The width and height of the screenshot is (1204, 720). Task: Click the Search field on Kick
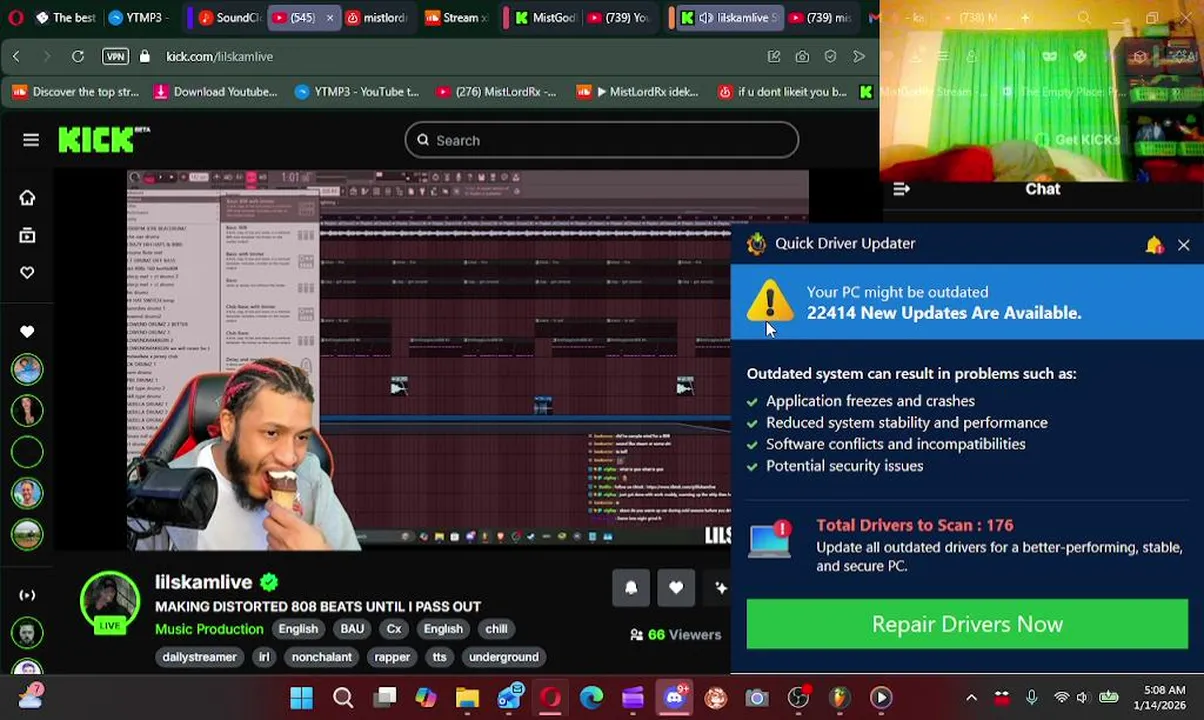point(601,140)
